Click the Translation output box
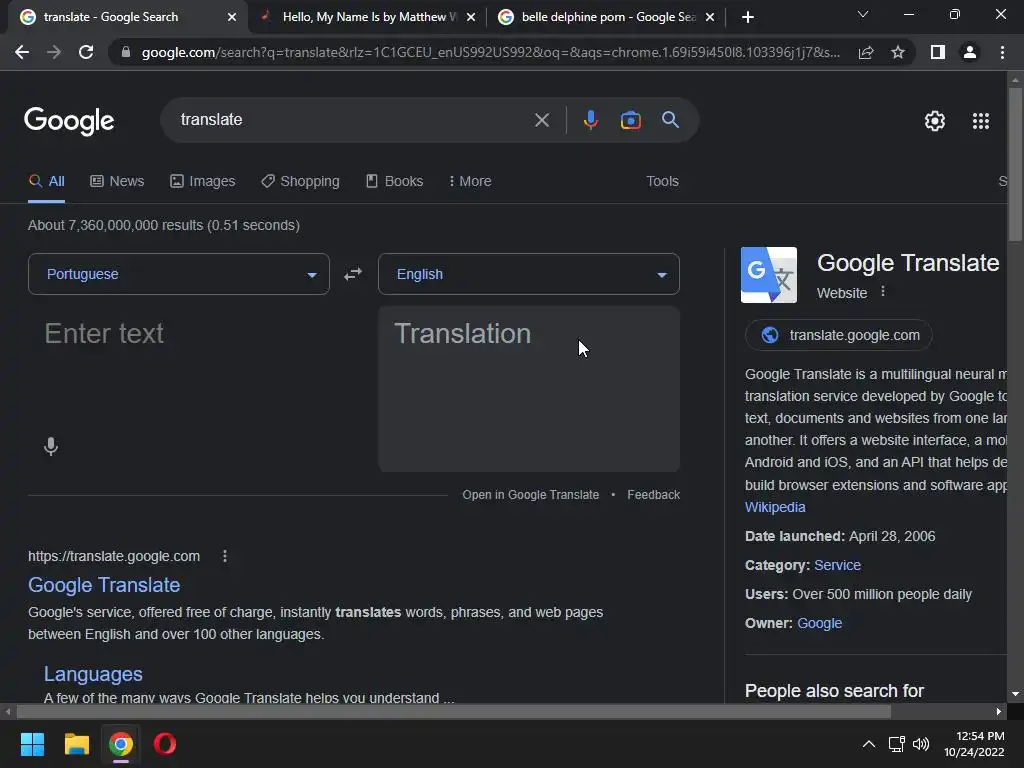The height and width of the screenshot is (768, 1024). pyautogui.click(x=529, y=389)
